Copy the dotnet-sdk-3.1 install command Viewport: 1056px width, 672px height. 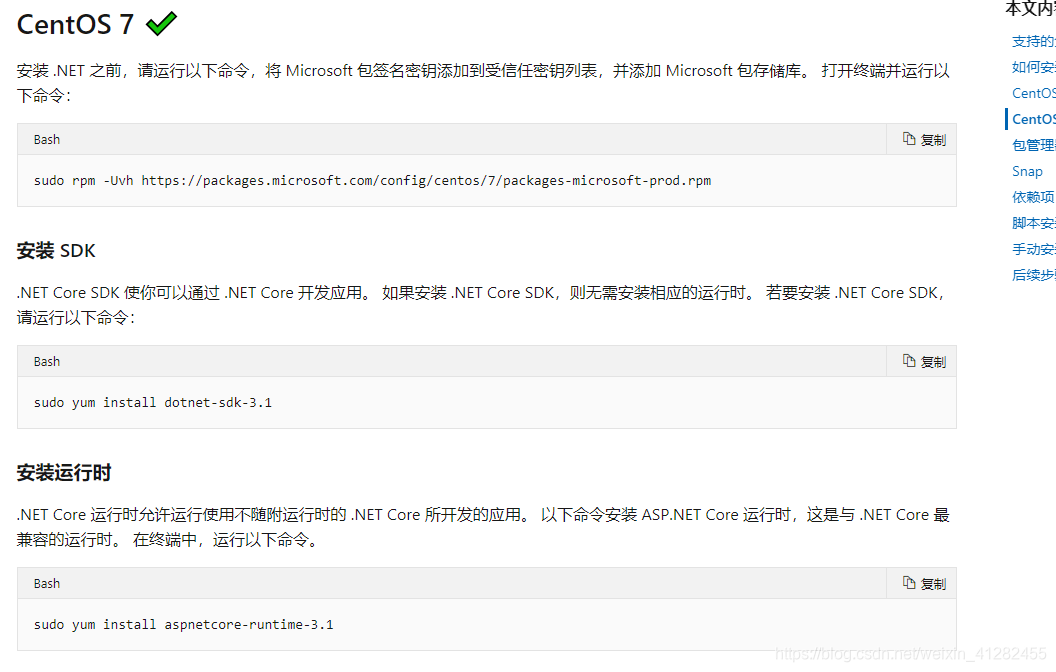pos(924,362)
